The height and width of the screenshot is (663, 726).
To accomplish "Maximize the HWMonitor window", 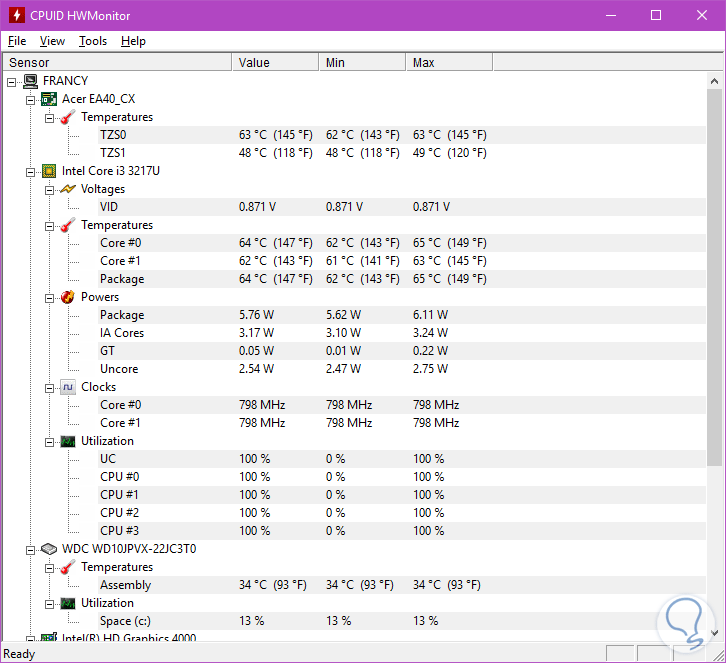I will point(656,15).
